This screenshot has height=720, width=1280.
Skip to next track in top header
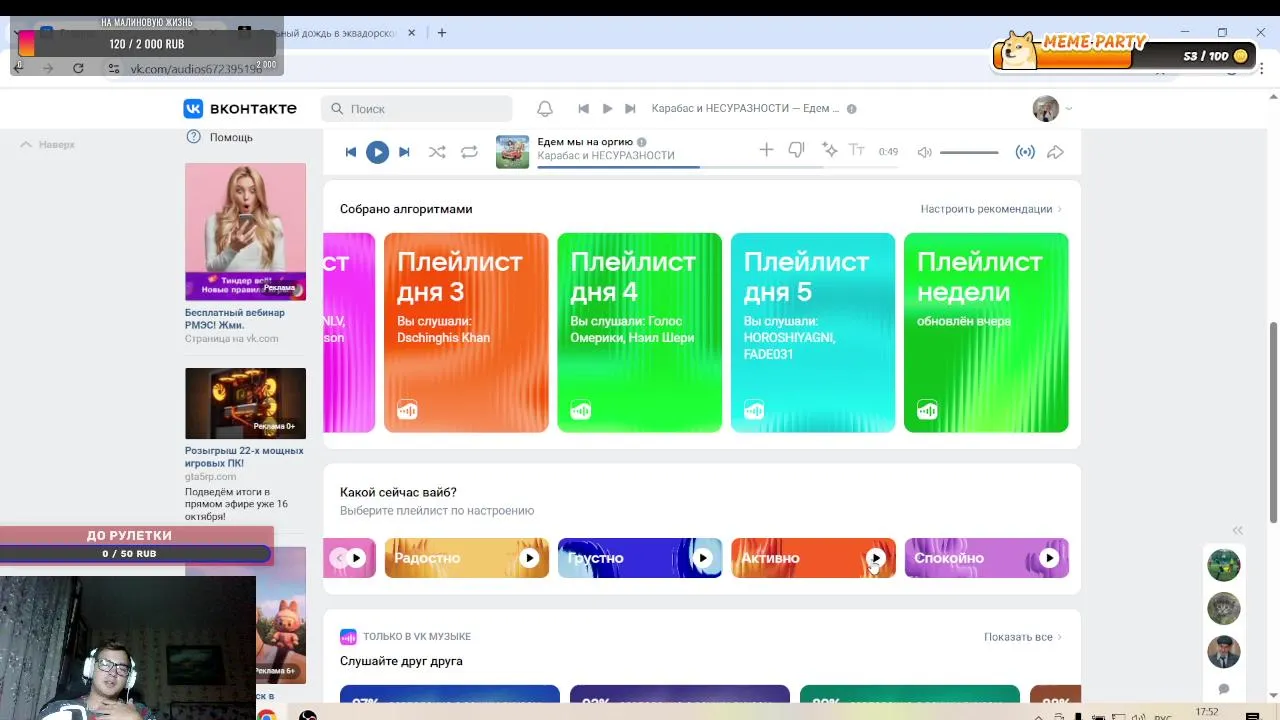630,108
